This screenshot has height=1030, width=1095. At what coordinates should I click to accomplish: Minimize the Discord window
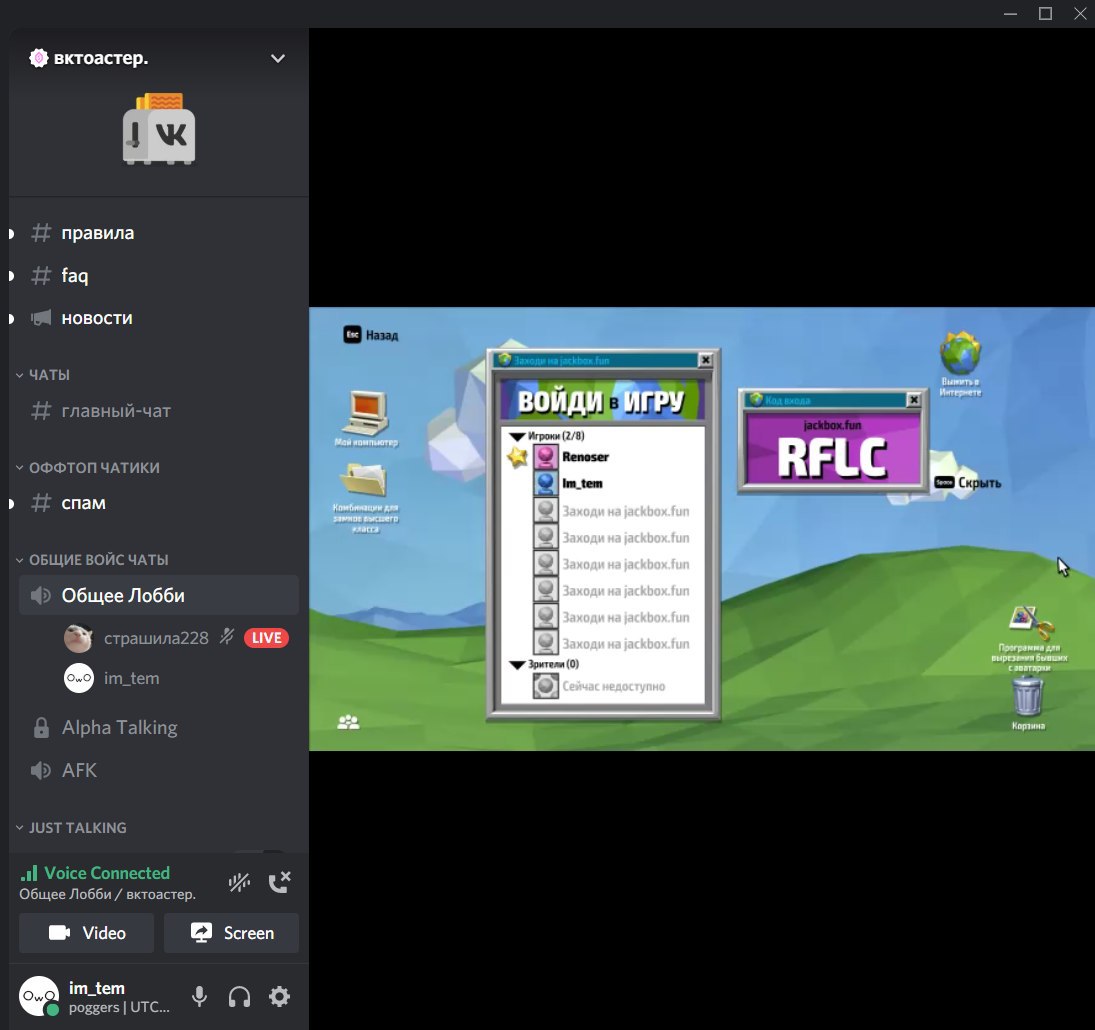(1011, 13)
